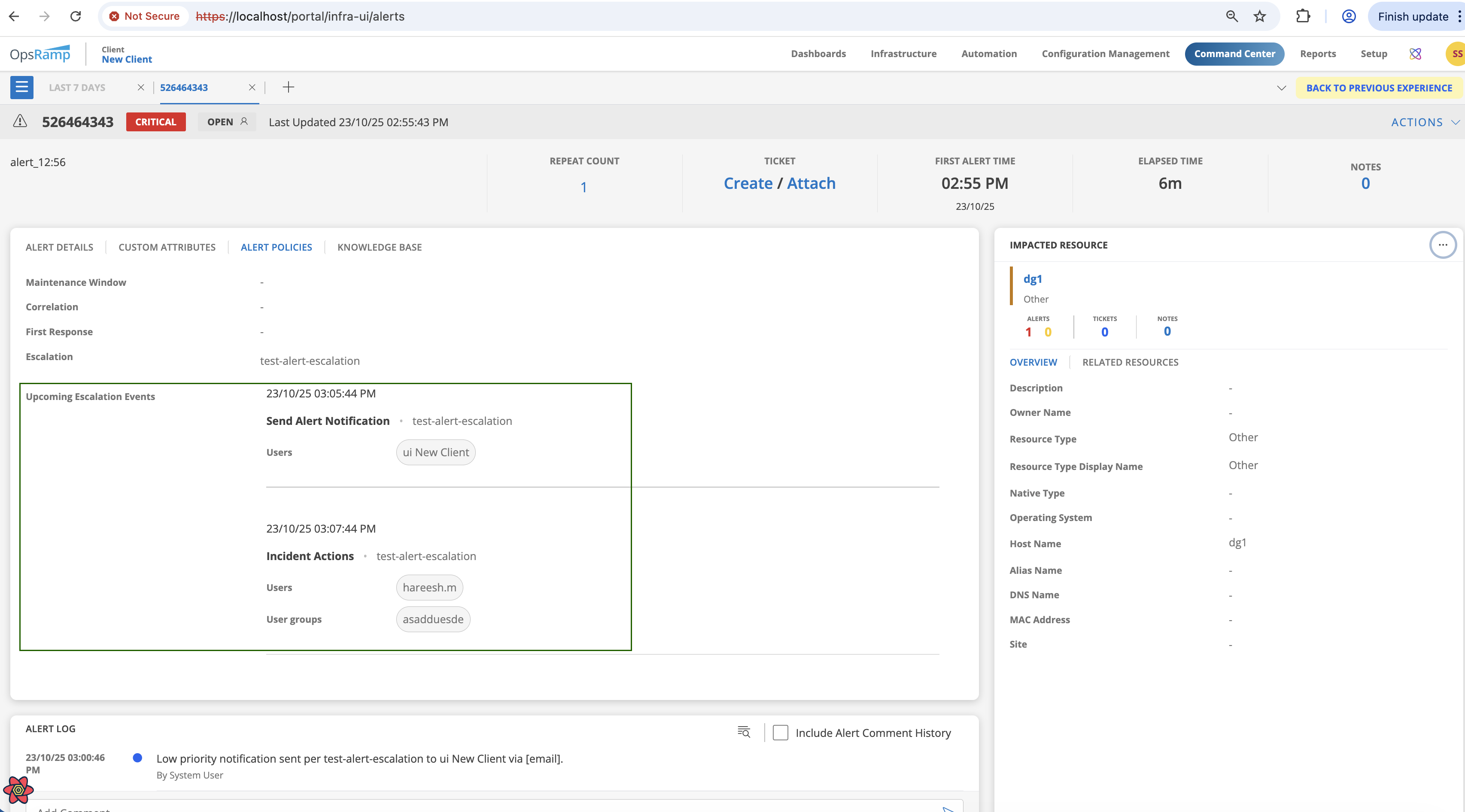Open the Knowledge Base tab

pyautogui.click(x=379, y=247)
